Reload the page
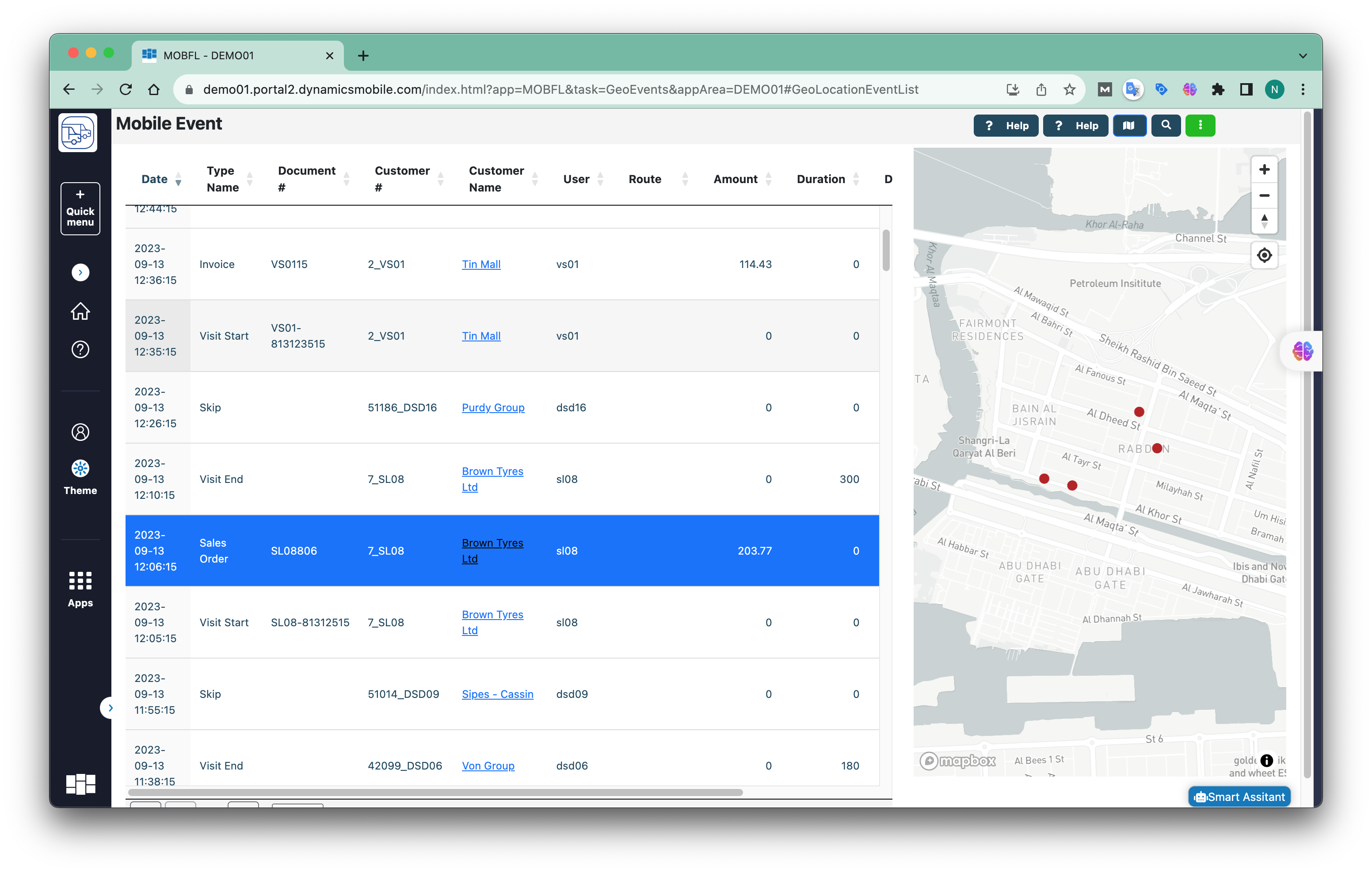Image resolution: width=1372 pixels, height=873 pixels. click(126, 89)
